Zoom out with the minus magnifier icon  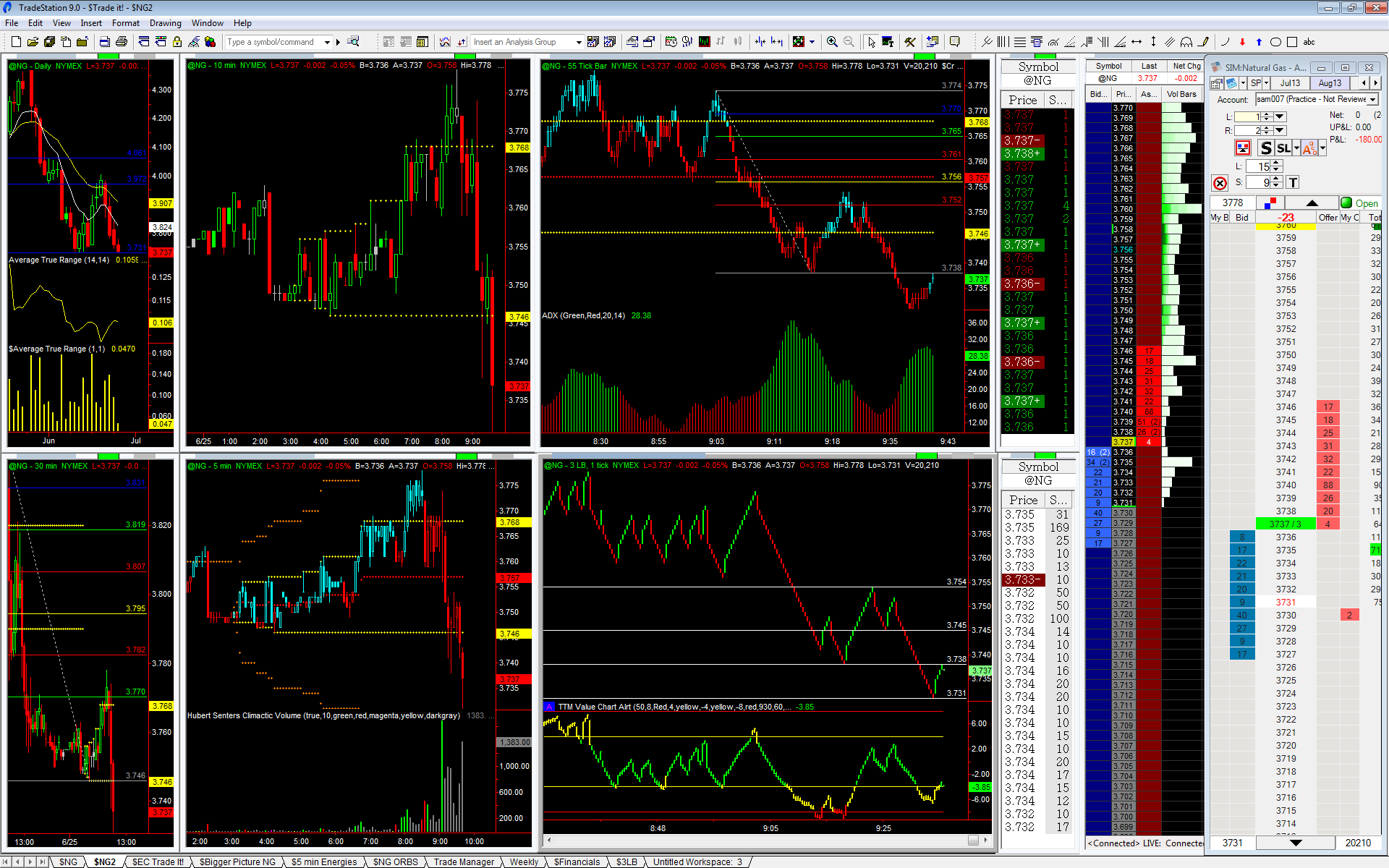pos(849,42)
